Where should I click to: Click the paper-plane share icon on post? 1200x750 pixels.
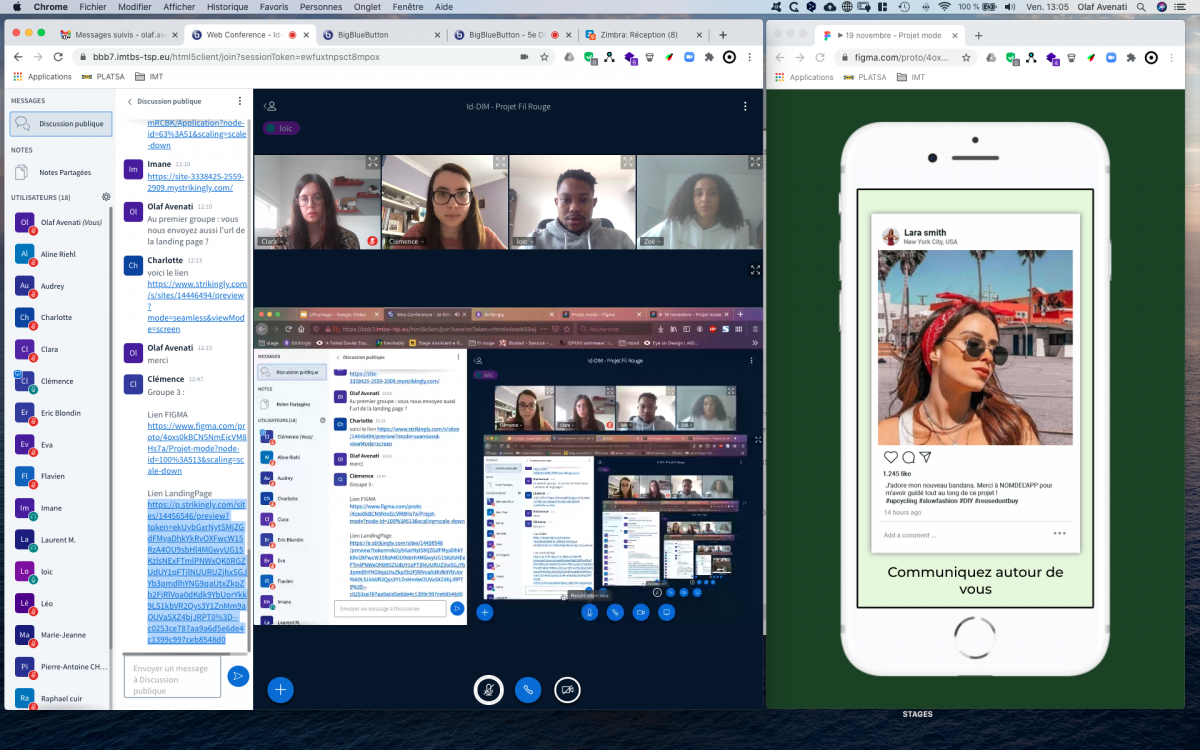click(925, 457)
